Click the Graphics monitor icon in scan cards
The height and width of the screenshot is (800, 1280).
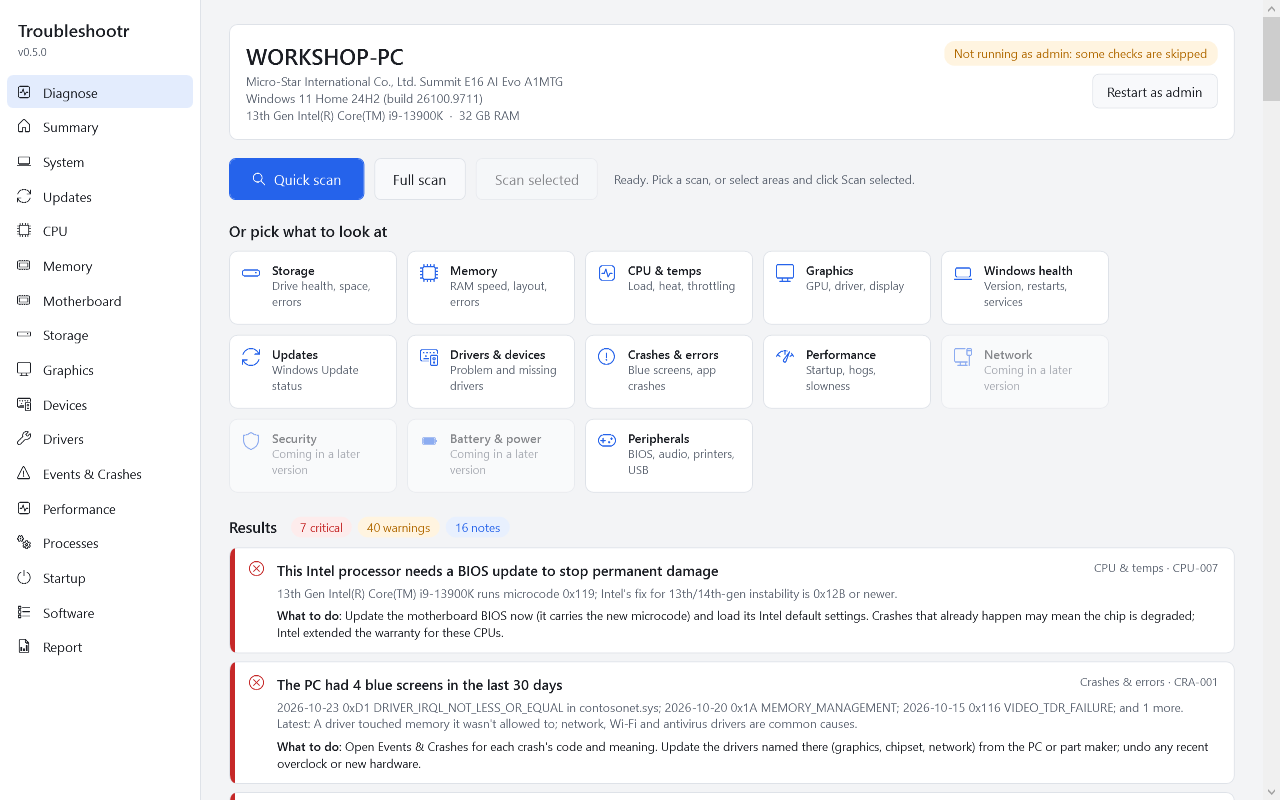pyautogui.click(x=785, y=272)
